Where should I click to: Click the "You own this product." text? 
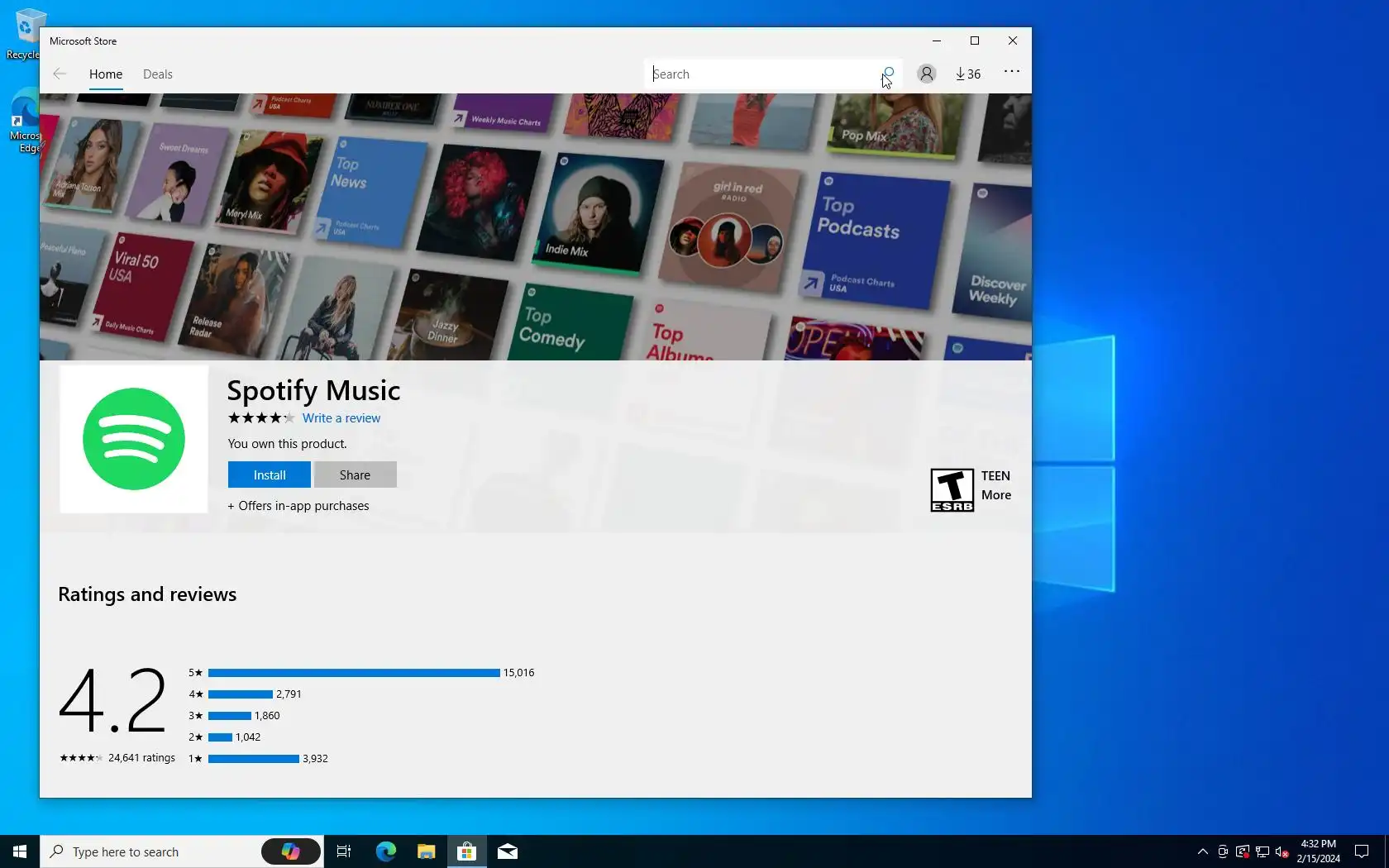pos(288,444)
